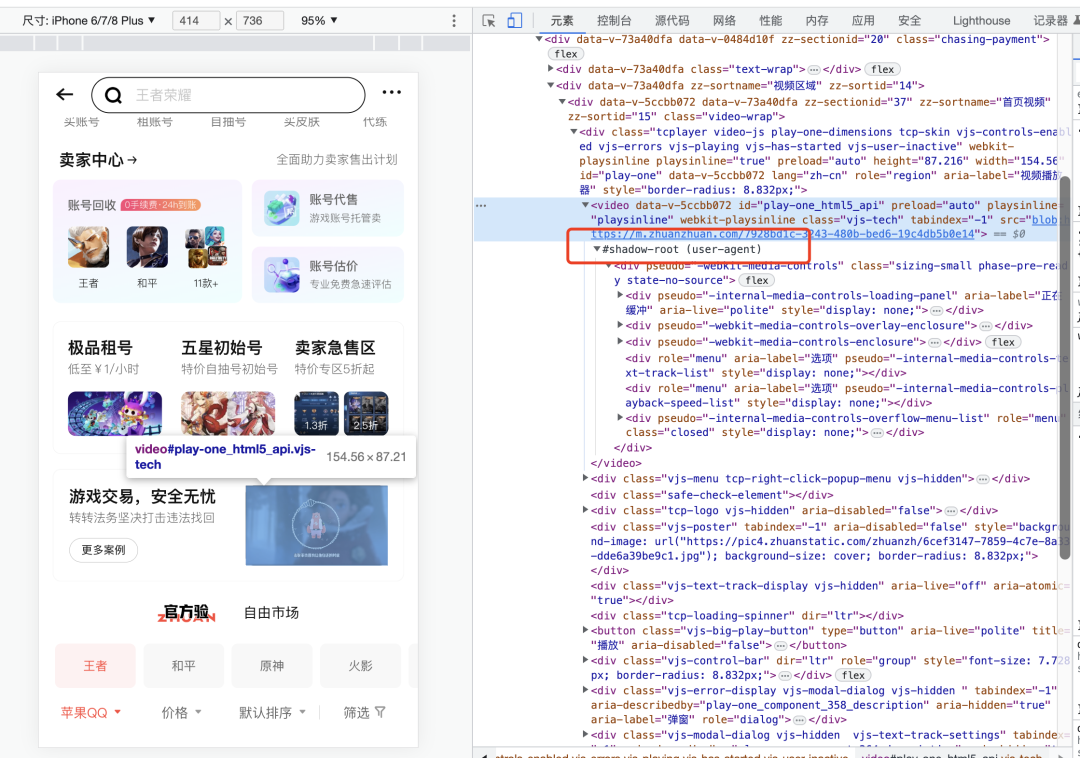
Task: Click the 更多案例 button
Action: pyautogui.click(x=103, y=549)
